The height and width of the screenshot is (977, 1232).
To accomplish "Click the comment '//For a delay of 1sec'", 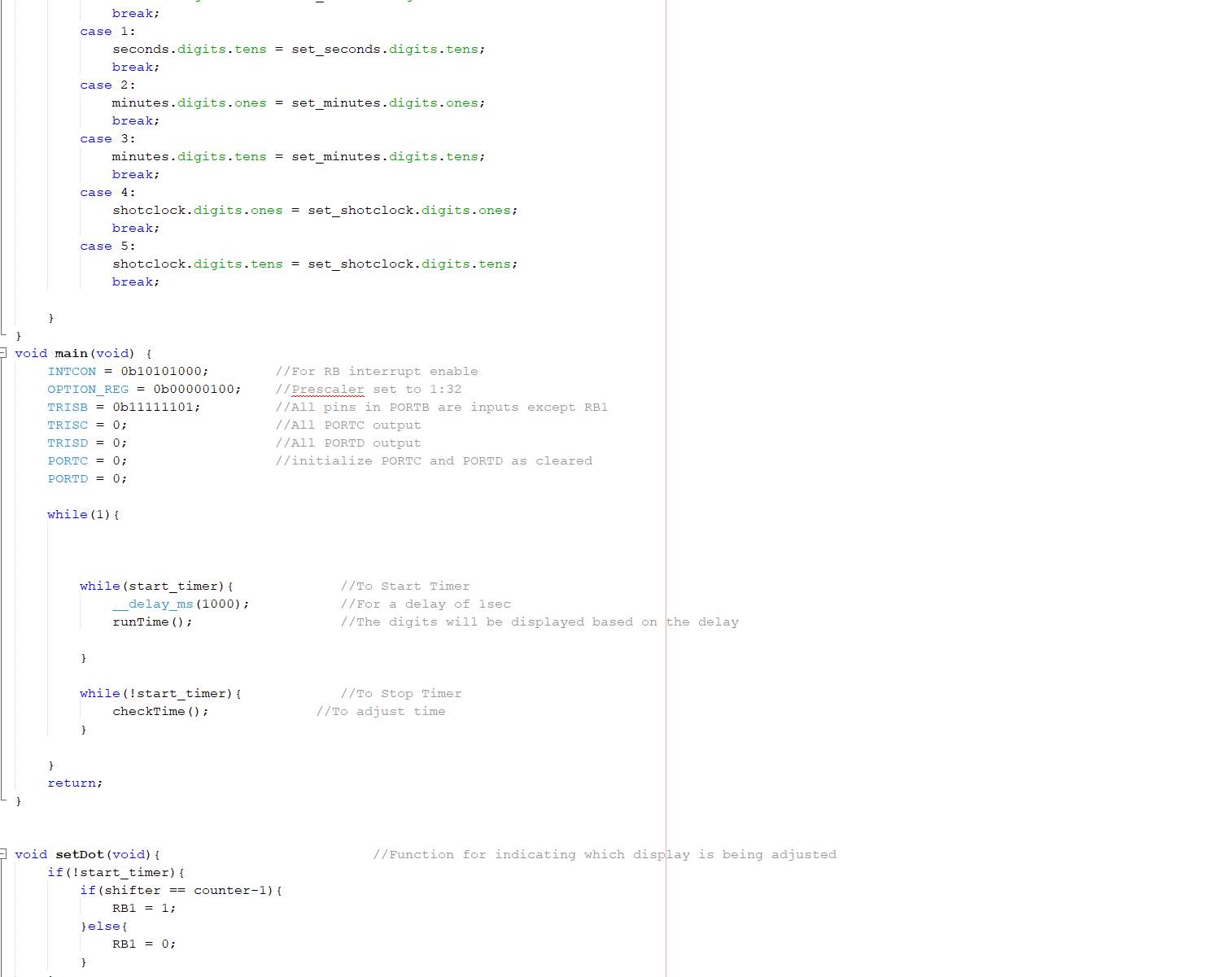I will pos(426,604).
